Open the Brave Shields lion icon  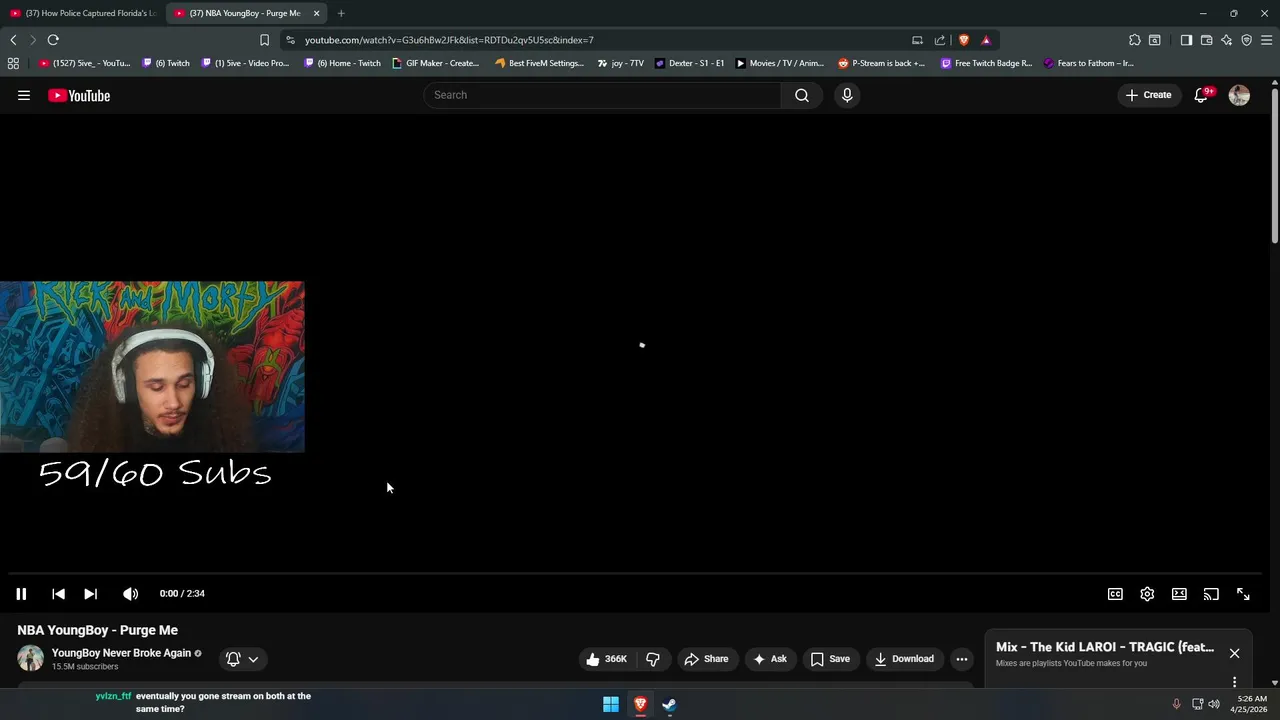pyautogui.click(x=964, y=40)
